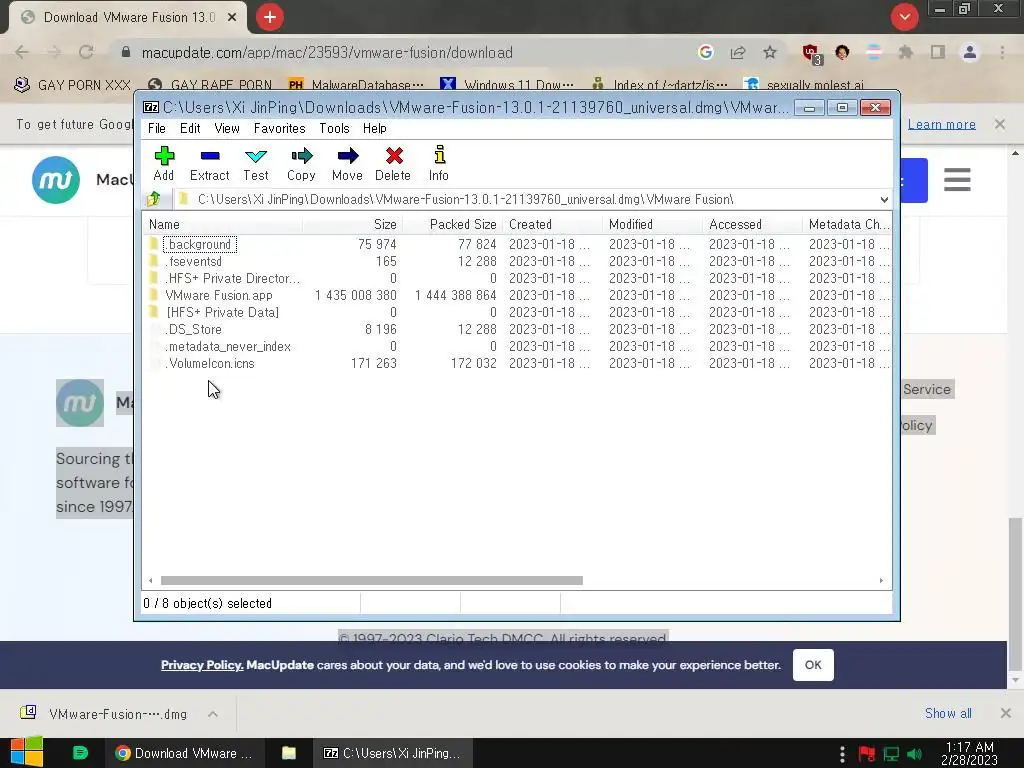1024x768 pixels.
Task: Select the .DS_Store file row
Action: [517, 329]
